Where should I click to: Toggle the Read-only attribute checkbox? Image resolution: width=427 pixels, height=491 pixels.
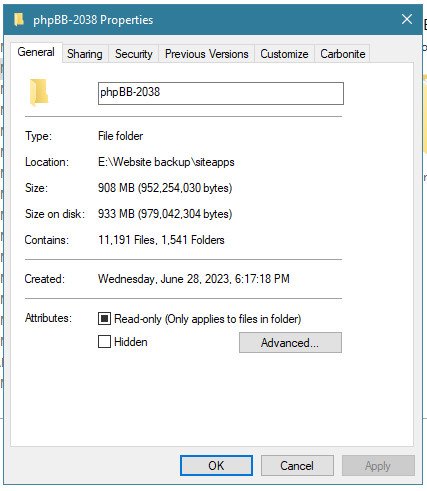coord(104,319)
